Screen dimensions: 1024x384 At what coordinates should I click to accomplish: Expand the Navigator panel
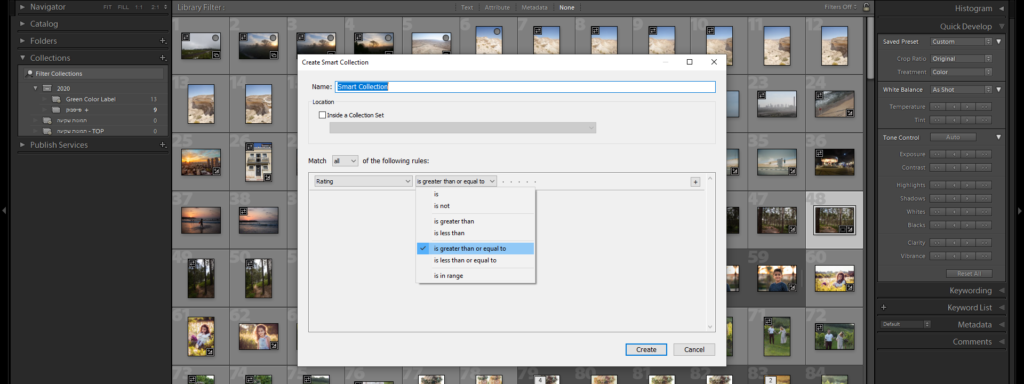tap(23, 7)
